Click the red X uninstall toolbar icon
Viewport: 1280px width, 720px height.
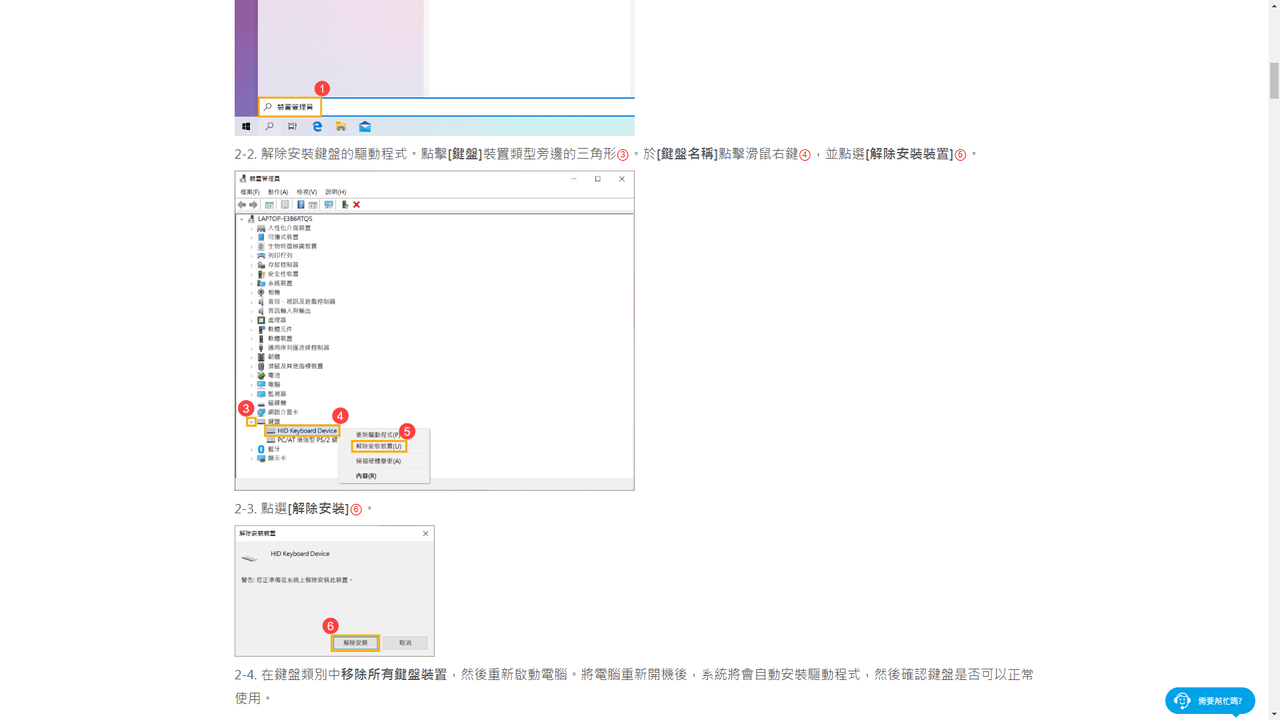click(357, 205)
